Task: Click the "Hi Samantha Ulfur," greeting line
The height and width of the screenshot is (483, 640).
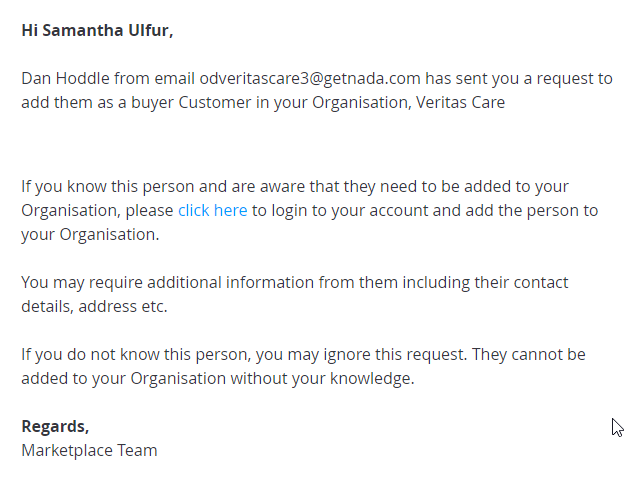Action: pos(97,31)
